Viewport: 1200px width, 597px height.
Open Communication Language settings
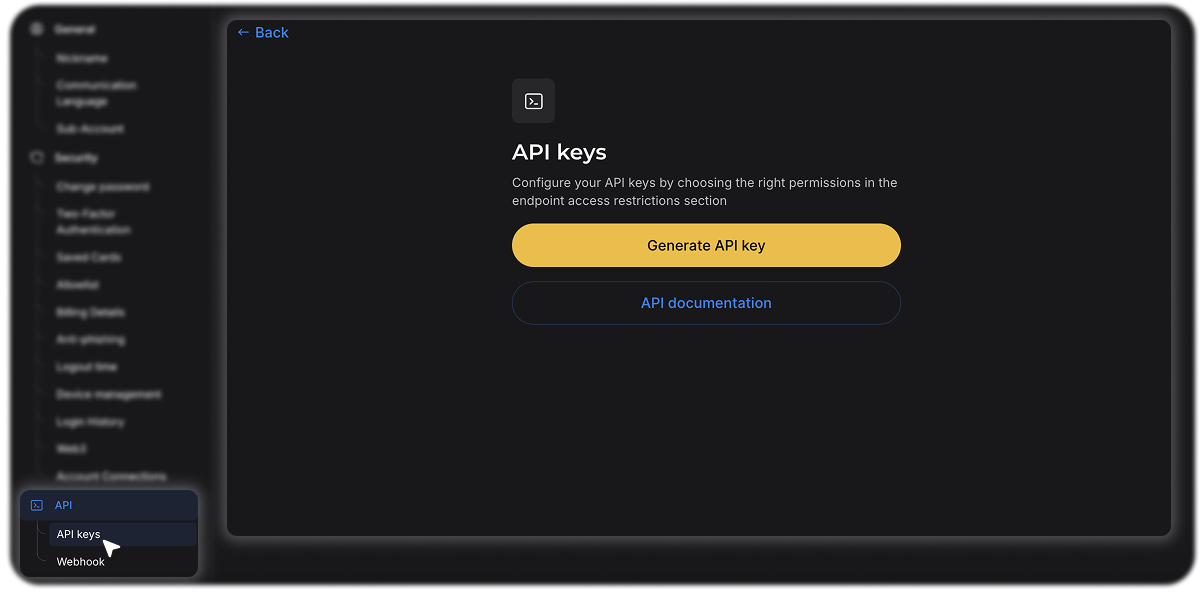[96, 94]
